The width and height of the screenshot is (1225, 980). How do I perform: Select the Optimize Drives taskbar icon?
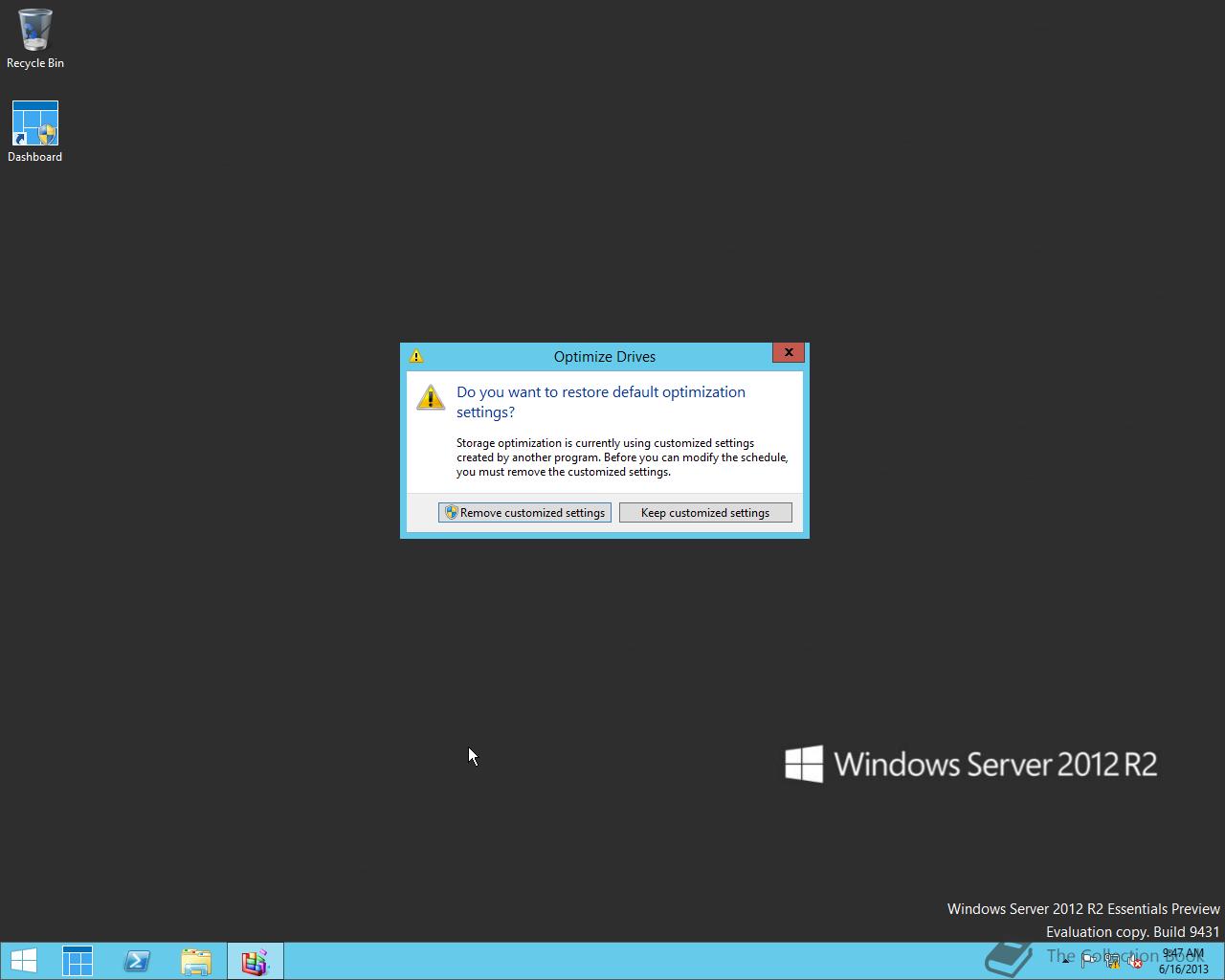pos(256,961)
